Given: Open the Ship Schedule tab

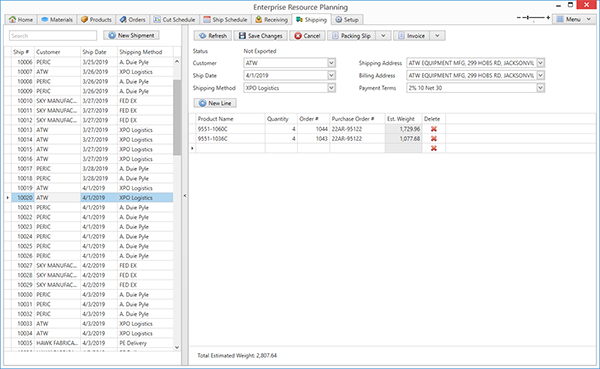Looking at the screenshot, I should coord(225,20).
